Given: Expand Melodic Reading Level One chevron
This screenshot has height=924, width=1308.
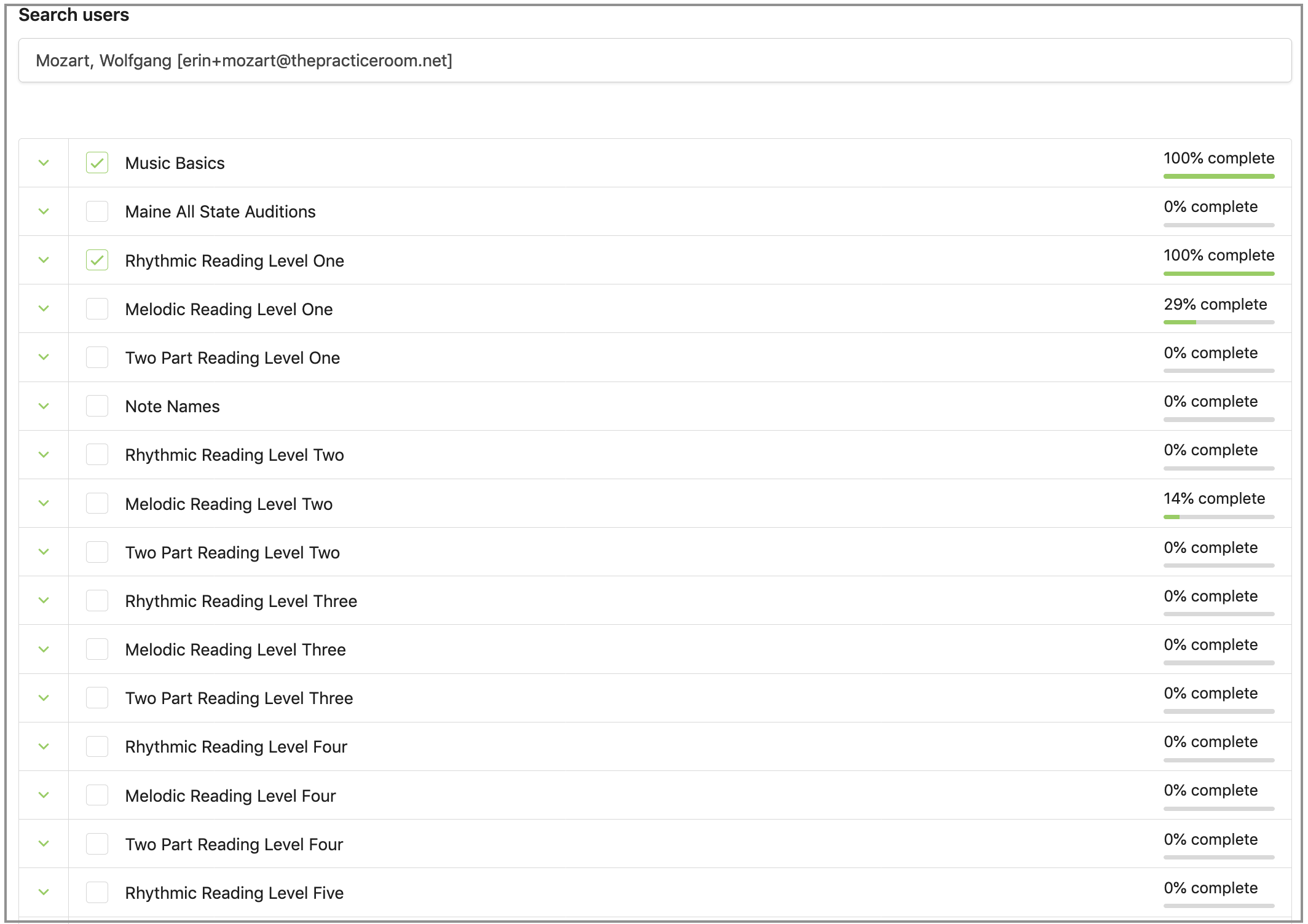Looking at the screenshot, I should (44, 308).
